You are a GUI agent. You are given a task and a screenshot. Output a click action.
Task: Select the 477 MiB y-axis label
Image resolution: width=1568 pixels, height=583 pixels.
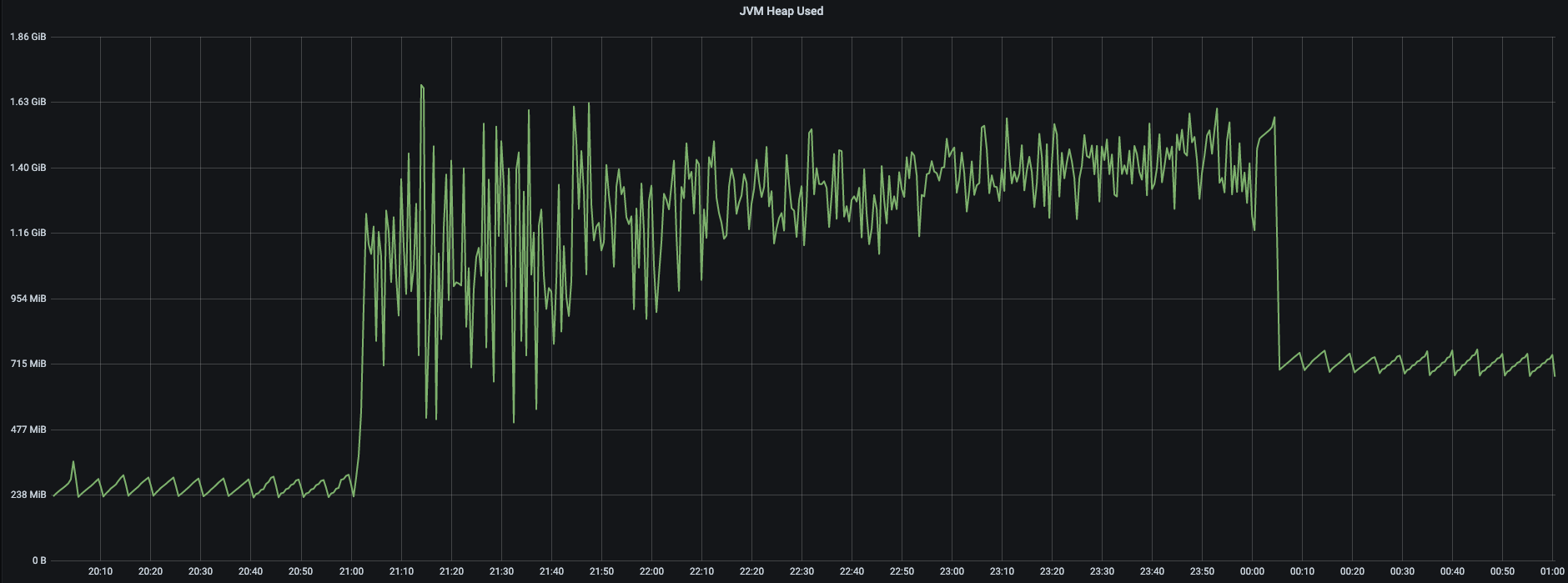coord(30,430)
